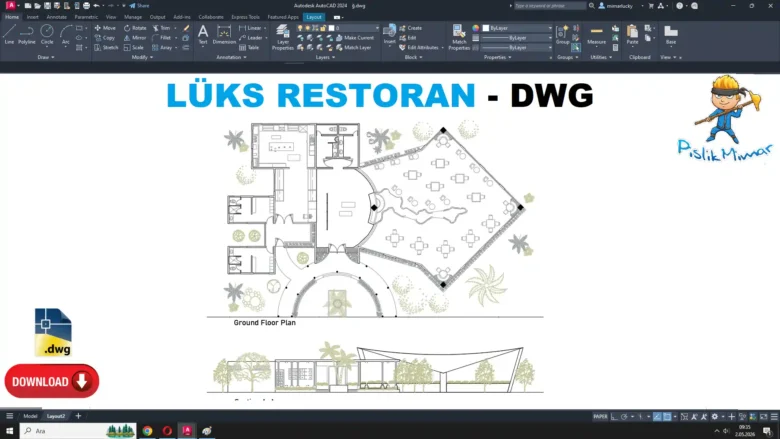Activate the Copy tool
This screenshot has width=780, height=439.
[x=105, y=38]
